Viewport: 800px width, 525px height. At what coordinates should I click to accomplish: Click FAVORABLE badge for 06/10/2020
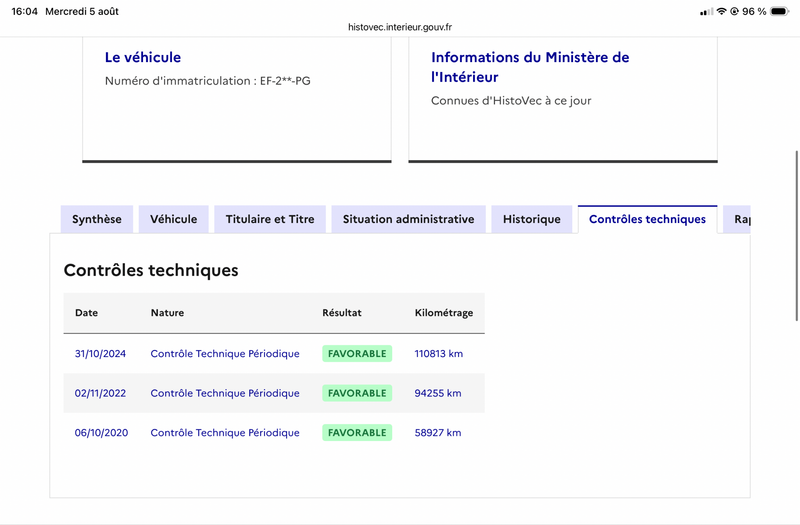357,433
